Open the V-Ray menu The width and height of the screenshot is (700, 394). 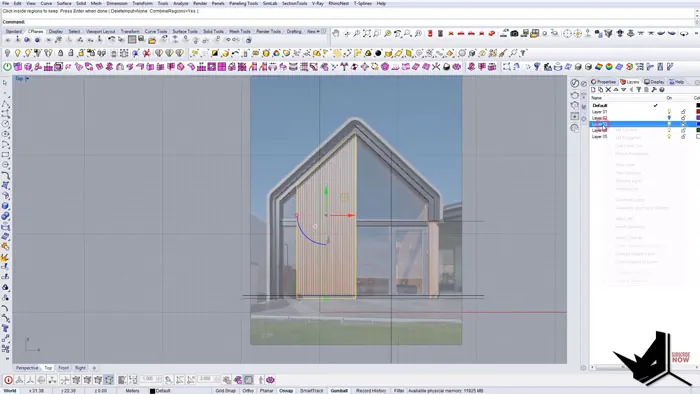317,3
